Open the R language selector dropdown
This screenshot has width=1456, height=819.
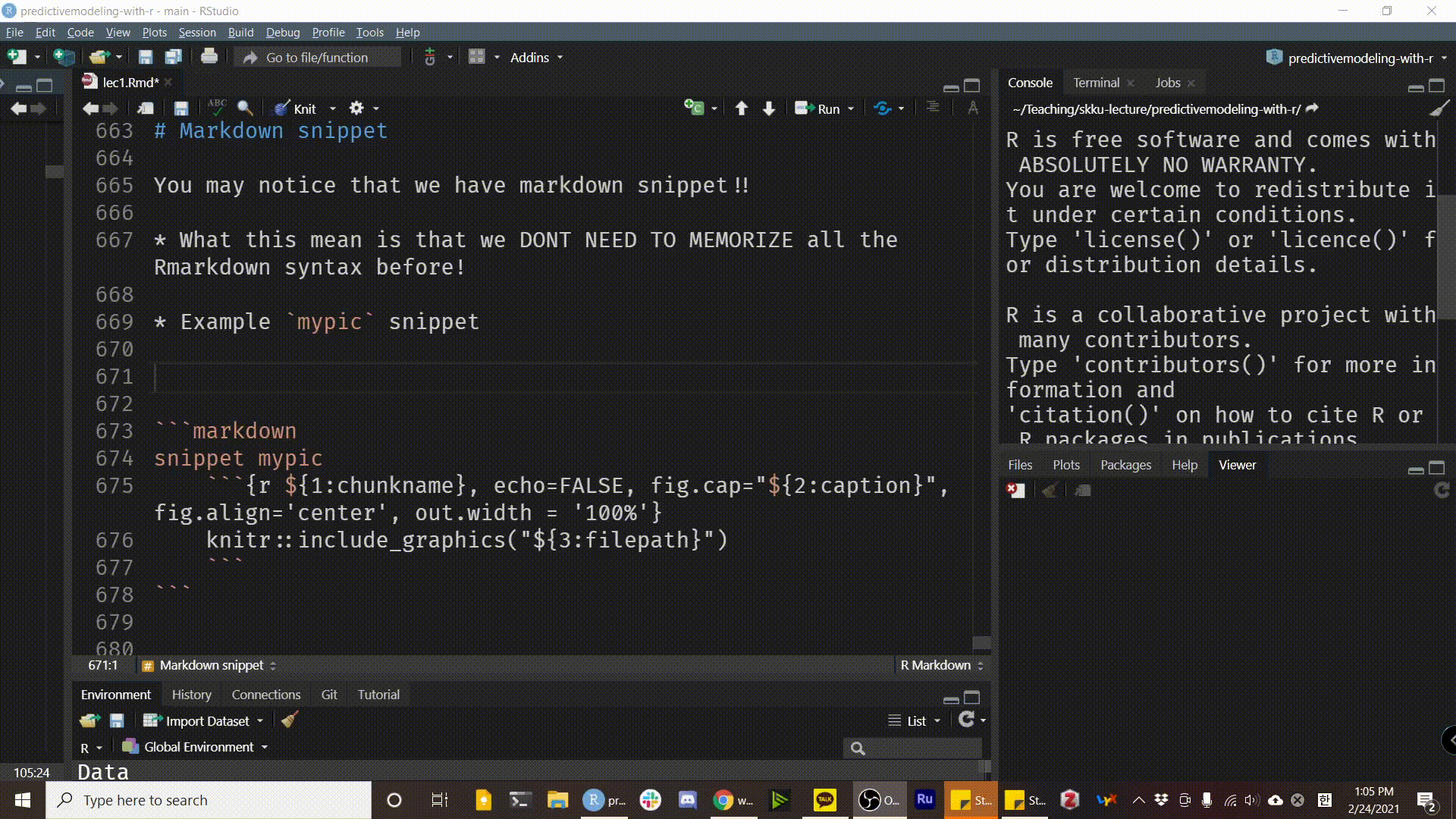(91, 748)
